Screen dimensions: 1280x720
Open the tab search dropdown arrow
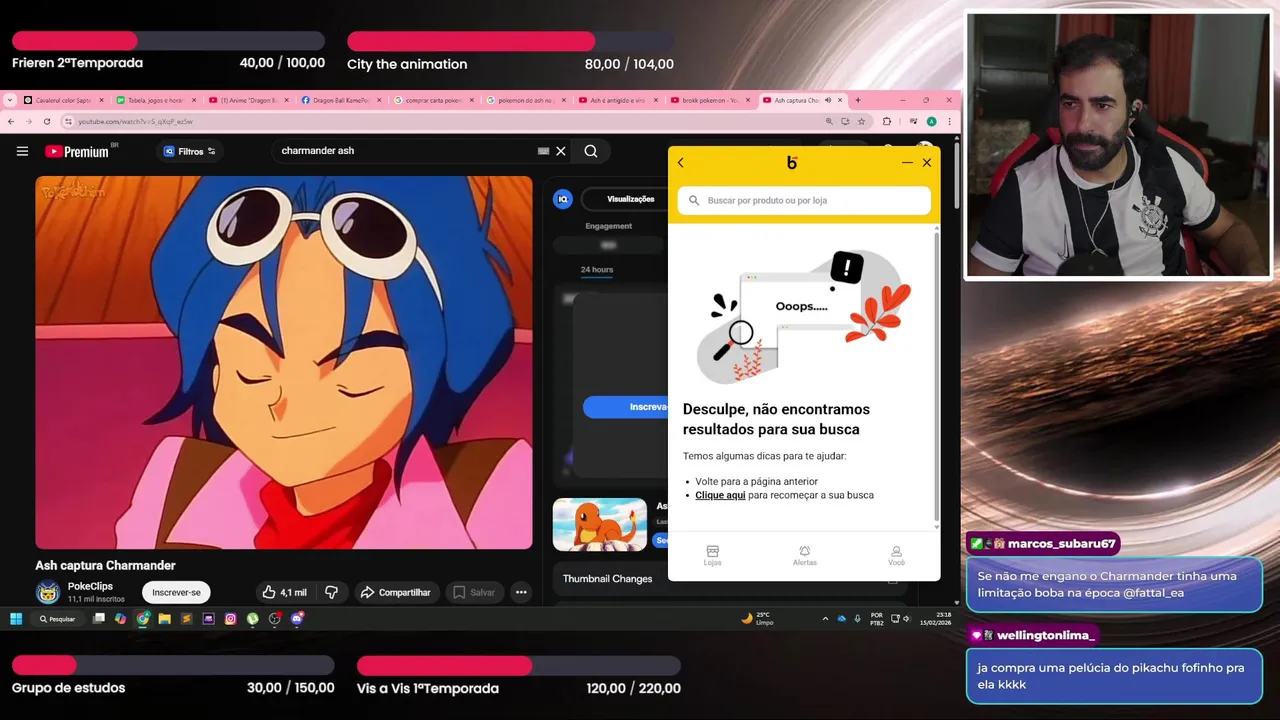(9, 100)
